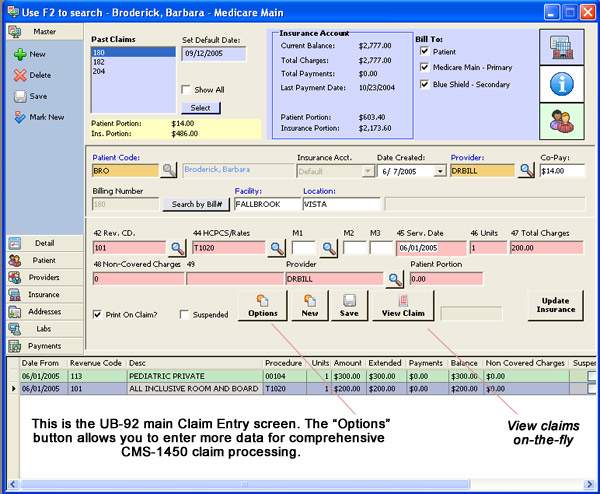This screenshot has height=494, width=600.
Task: Toggle the Show All checkbox
Action: tap(186, 89)
